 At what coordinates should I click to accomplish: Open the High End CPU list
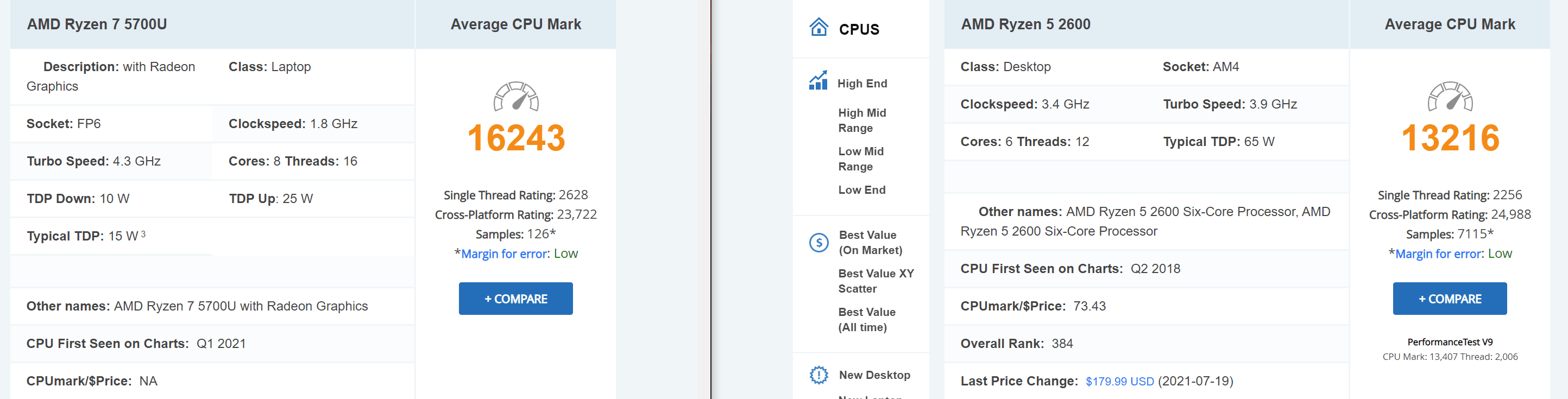(x=862, y=83)
